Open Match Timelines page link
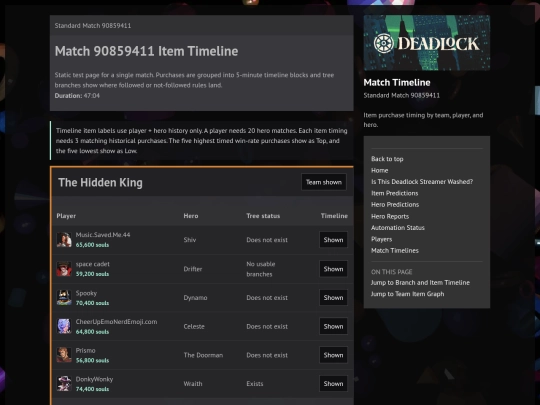 click(x=395, y=250)
